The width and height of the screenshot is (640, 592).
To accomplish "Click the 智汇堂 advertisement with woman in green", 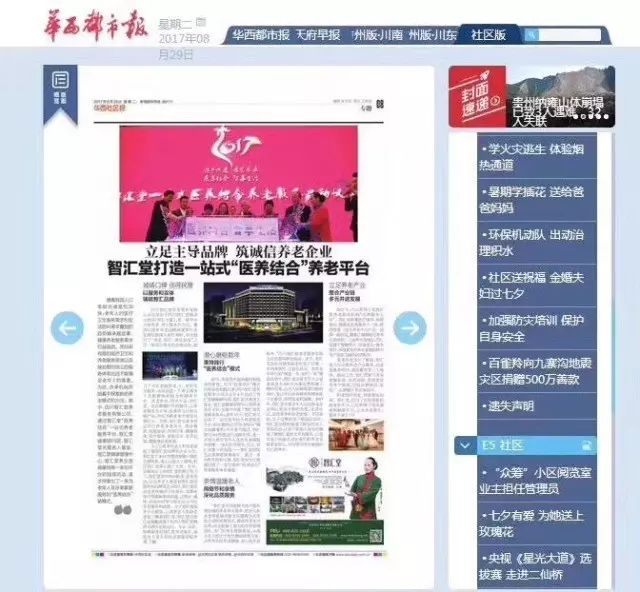I will pos(324,500).
